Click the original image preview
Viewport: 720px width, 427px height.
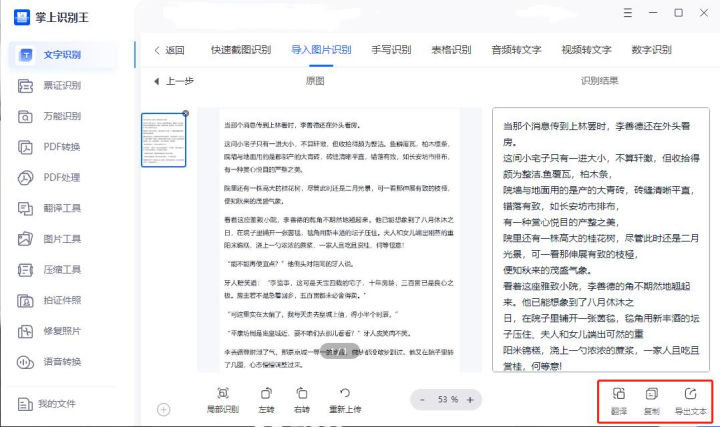click(340, 240)
